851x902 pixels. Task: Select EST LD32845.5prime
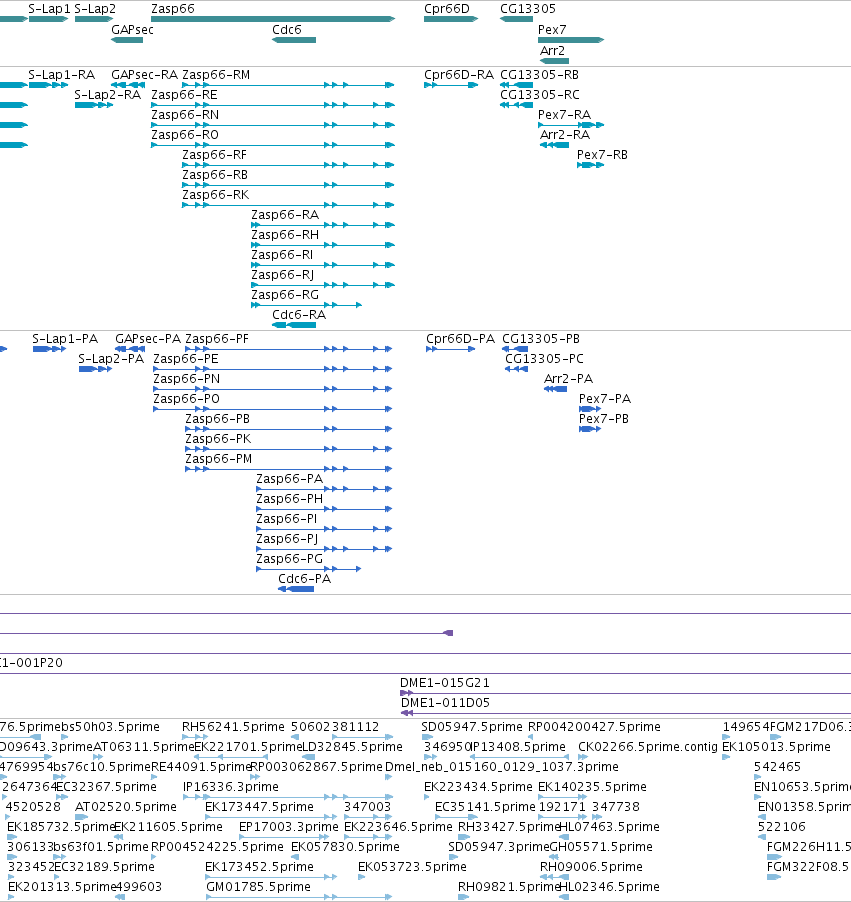click(x=353, y=747)
